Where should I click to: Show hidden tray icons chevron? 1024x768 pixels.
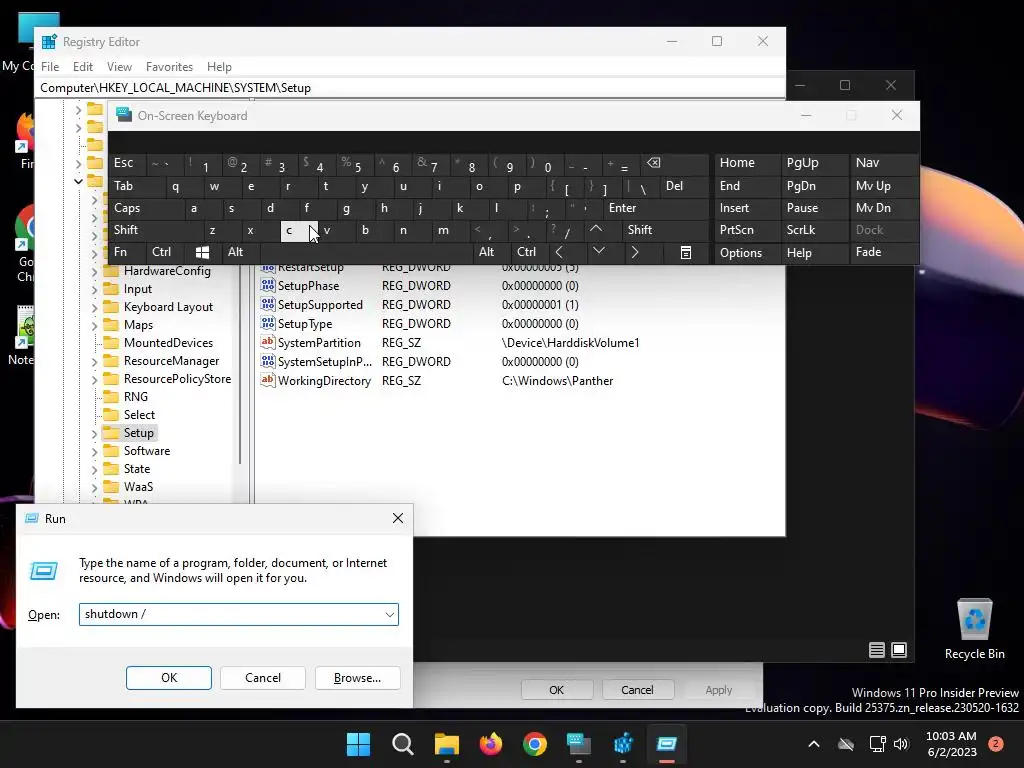tap(814, 744)
